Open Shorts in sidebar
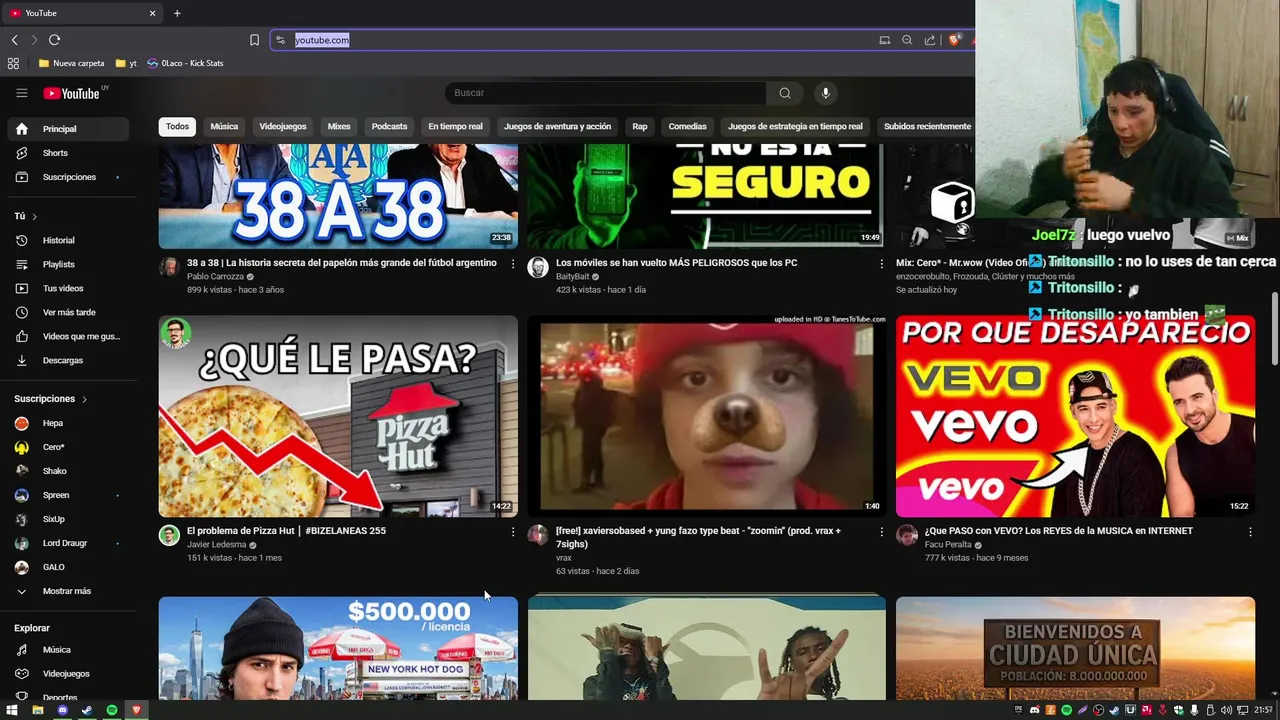Screen dimensions: 1280x720 point(68,153)
